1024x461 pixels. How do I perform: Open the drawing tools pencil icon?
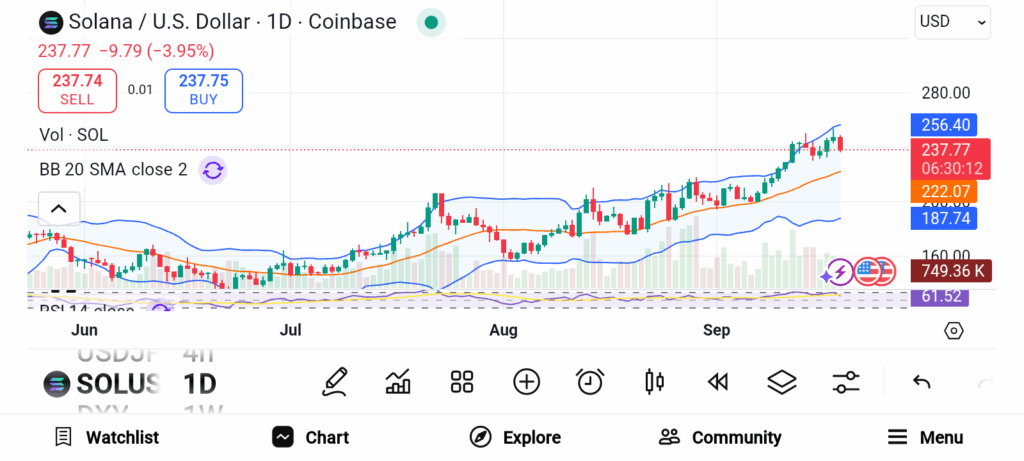[335, 381]
